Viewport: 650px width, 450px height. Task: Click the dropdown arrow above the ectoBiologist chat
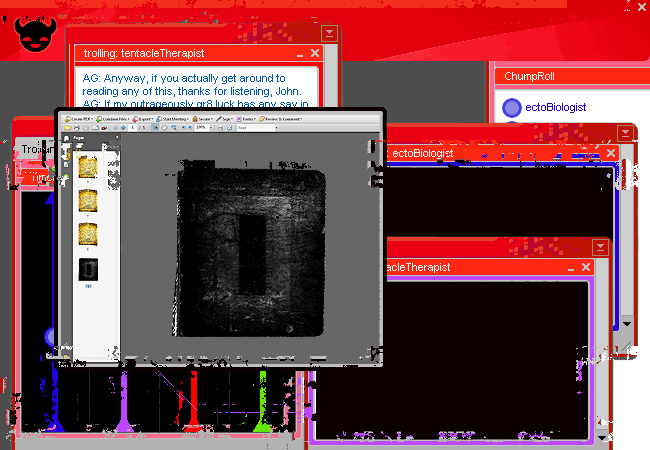point(627,131)
